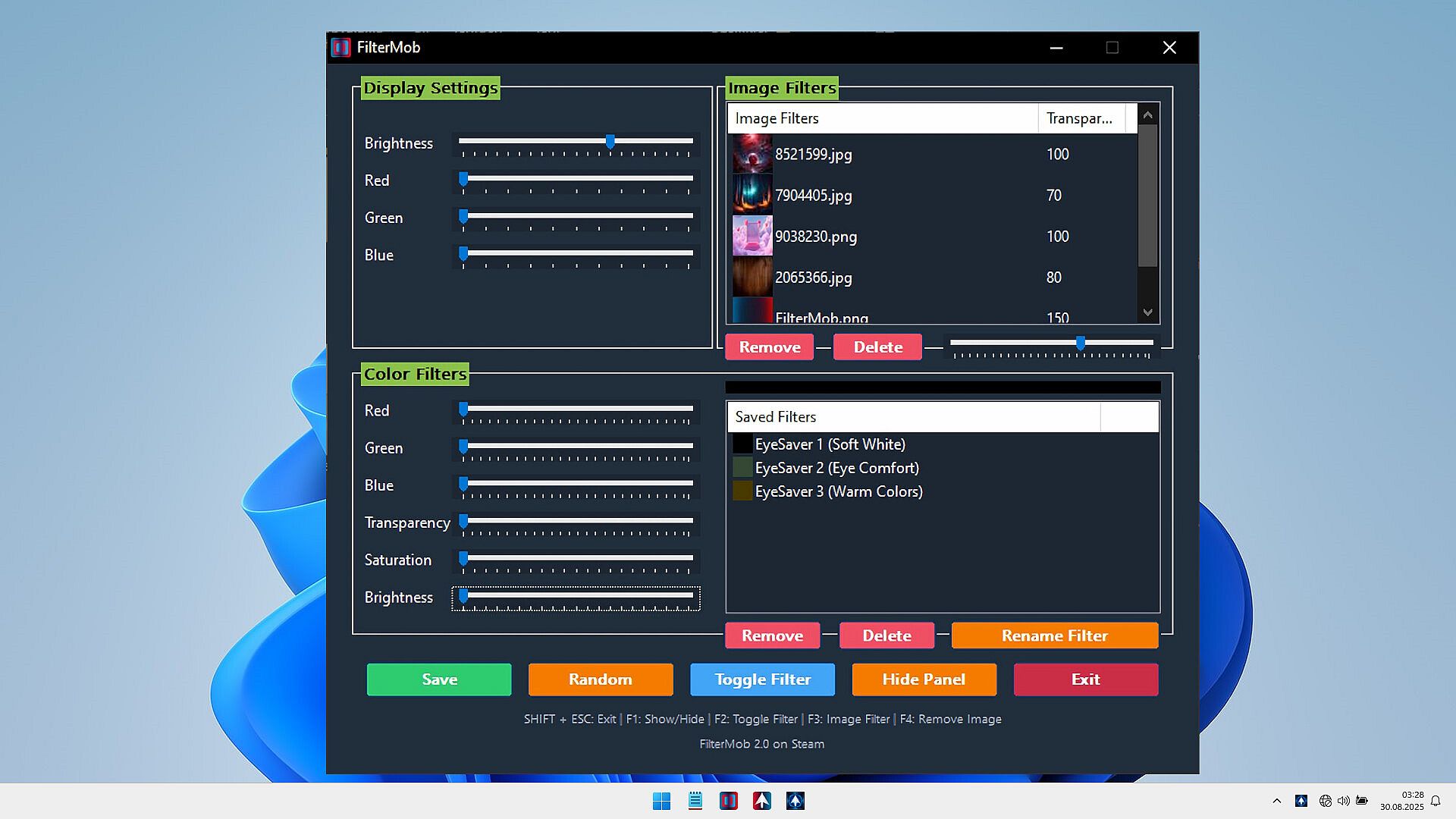Click the Rename Filter button
Viewport: 1456px width, 819px height.
(1054, 635)
